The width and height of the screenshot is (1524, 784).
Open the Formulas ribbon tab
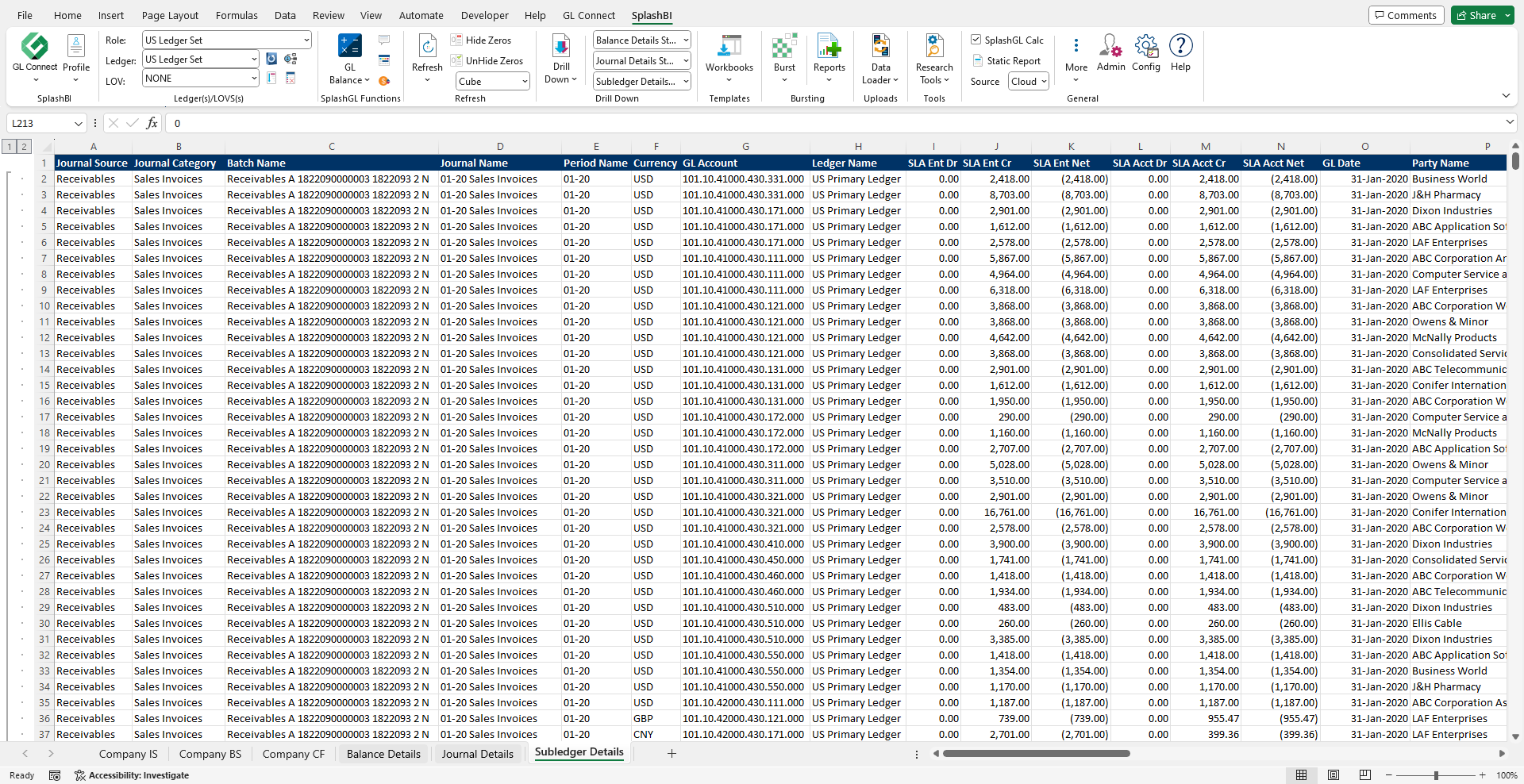pyautogui.click(x=237, y=15)
